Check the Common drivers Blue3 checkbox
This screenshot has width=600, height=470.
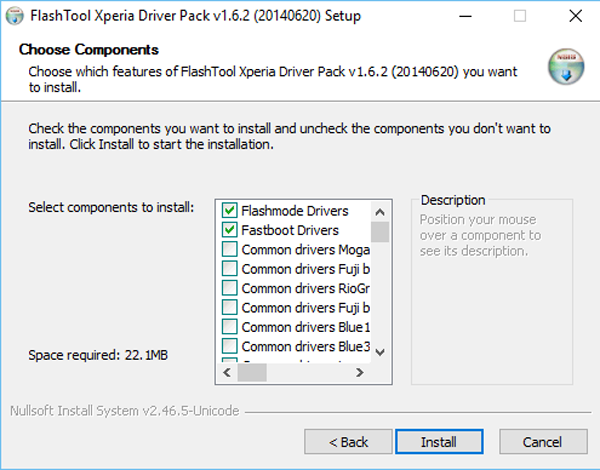230,346
